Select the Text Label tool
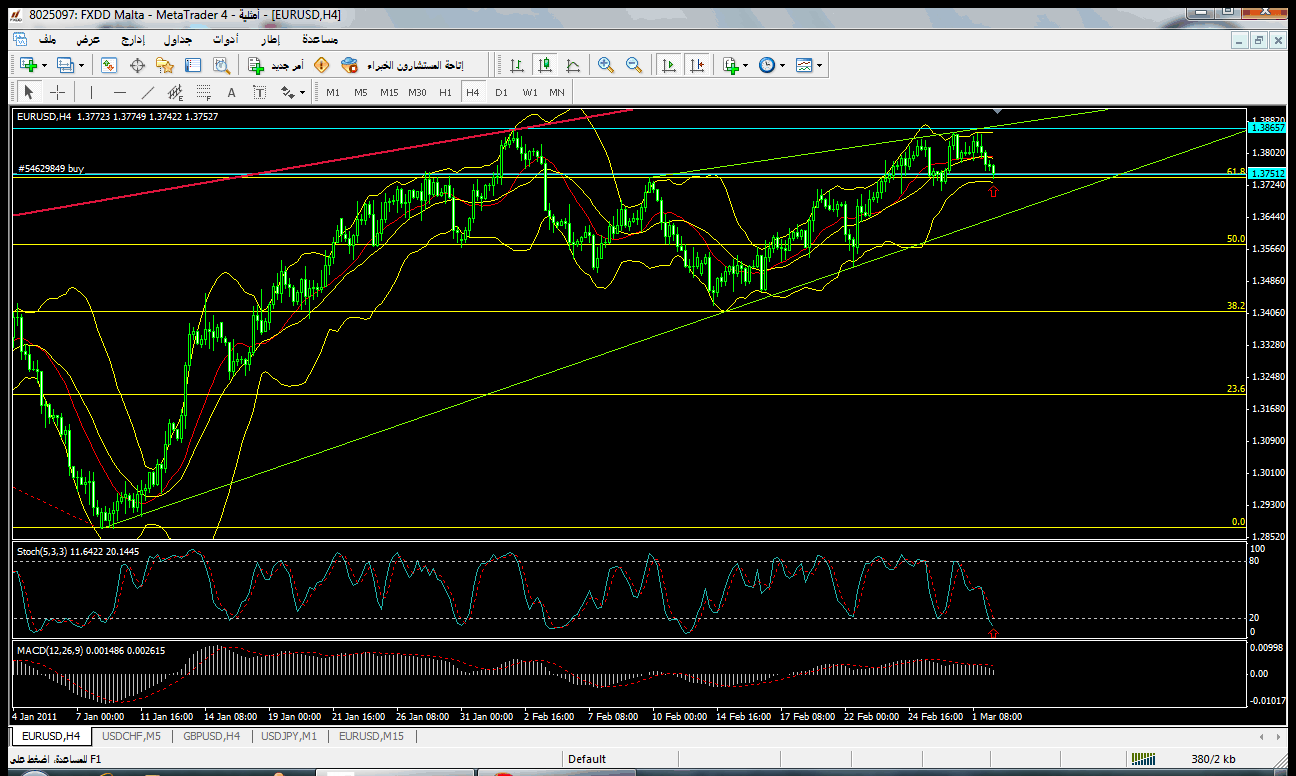Image resolution: width=1296 pixels, height=776 pixels. tap(260, 92)
